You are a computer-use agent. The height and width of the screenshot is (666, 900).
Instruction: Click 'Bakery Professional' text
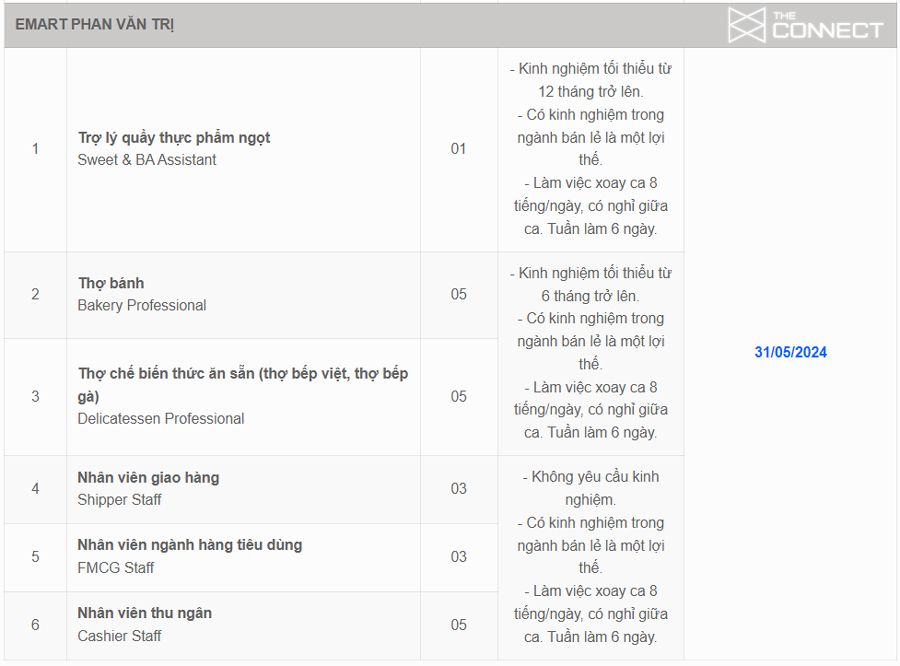(142, 305)
